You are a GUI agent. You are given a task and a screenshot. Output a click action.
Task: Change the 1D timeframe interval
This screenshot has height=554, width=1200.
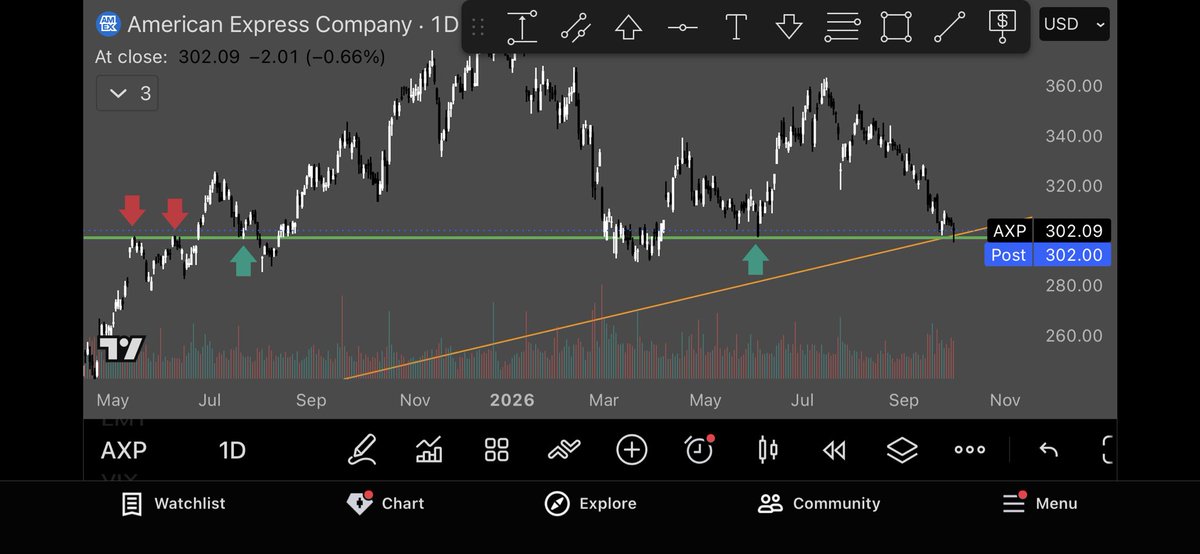click(232, 451)
